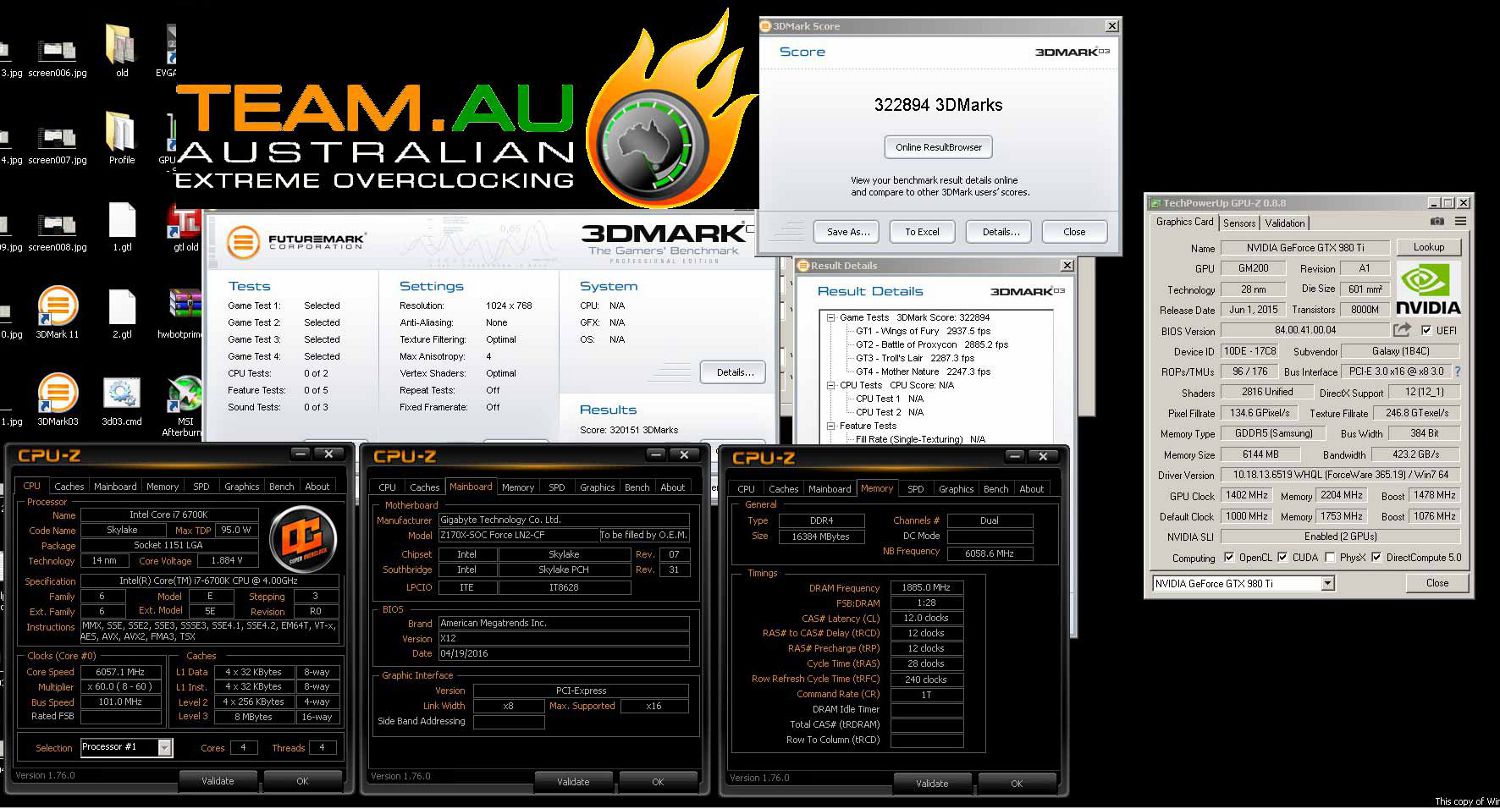This screenshot has width=1500, height=809.
Task: Collapse the CPU Tests tree node
Action: click(830, 385)
